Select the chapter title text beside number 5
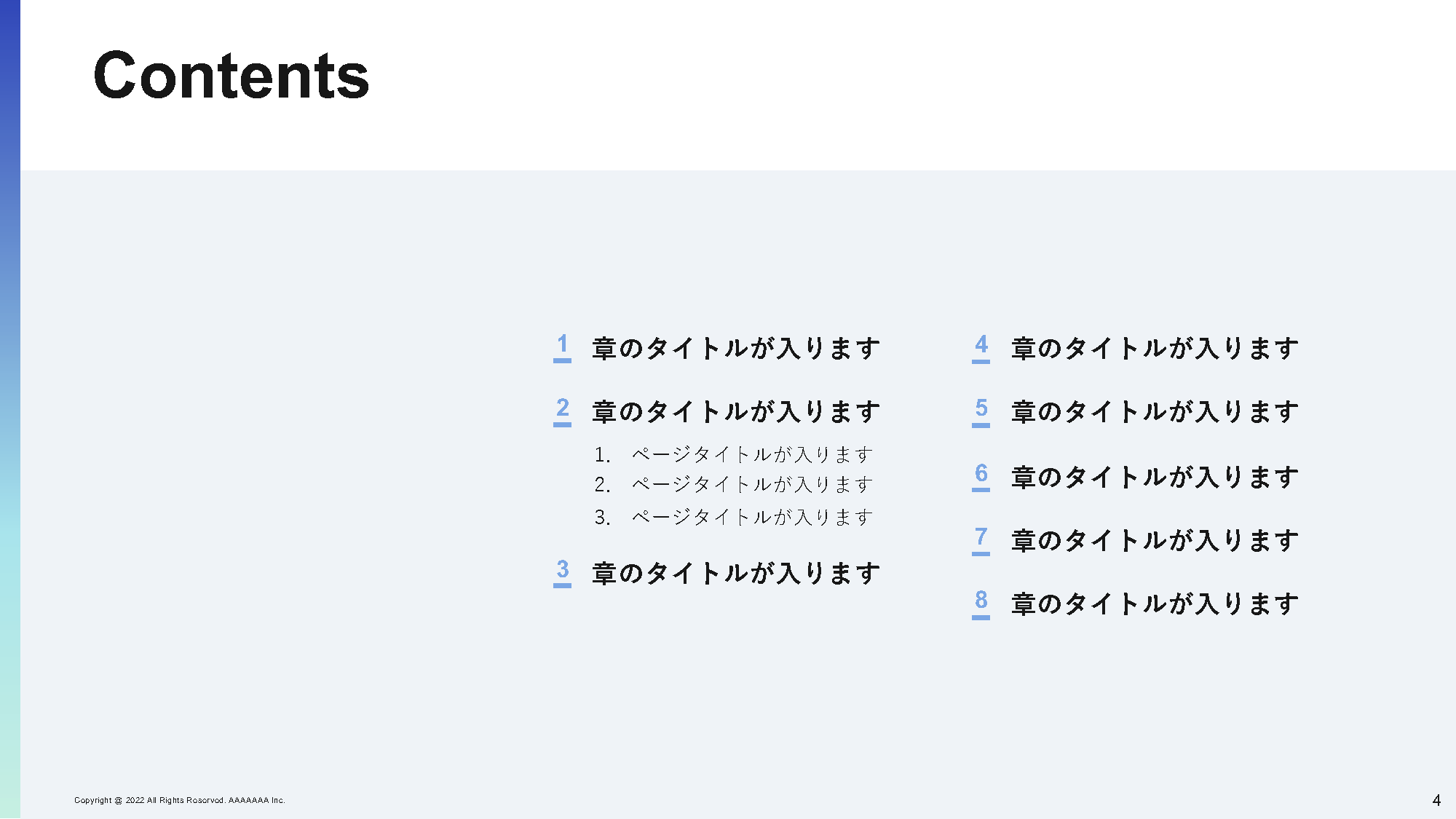Image resolution: width=1456 pixels, height=819 pixels. pyautogui.click(x=1155, y=412)
